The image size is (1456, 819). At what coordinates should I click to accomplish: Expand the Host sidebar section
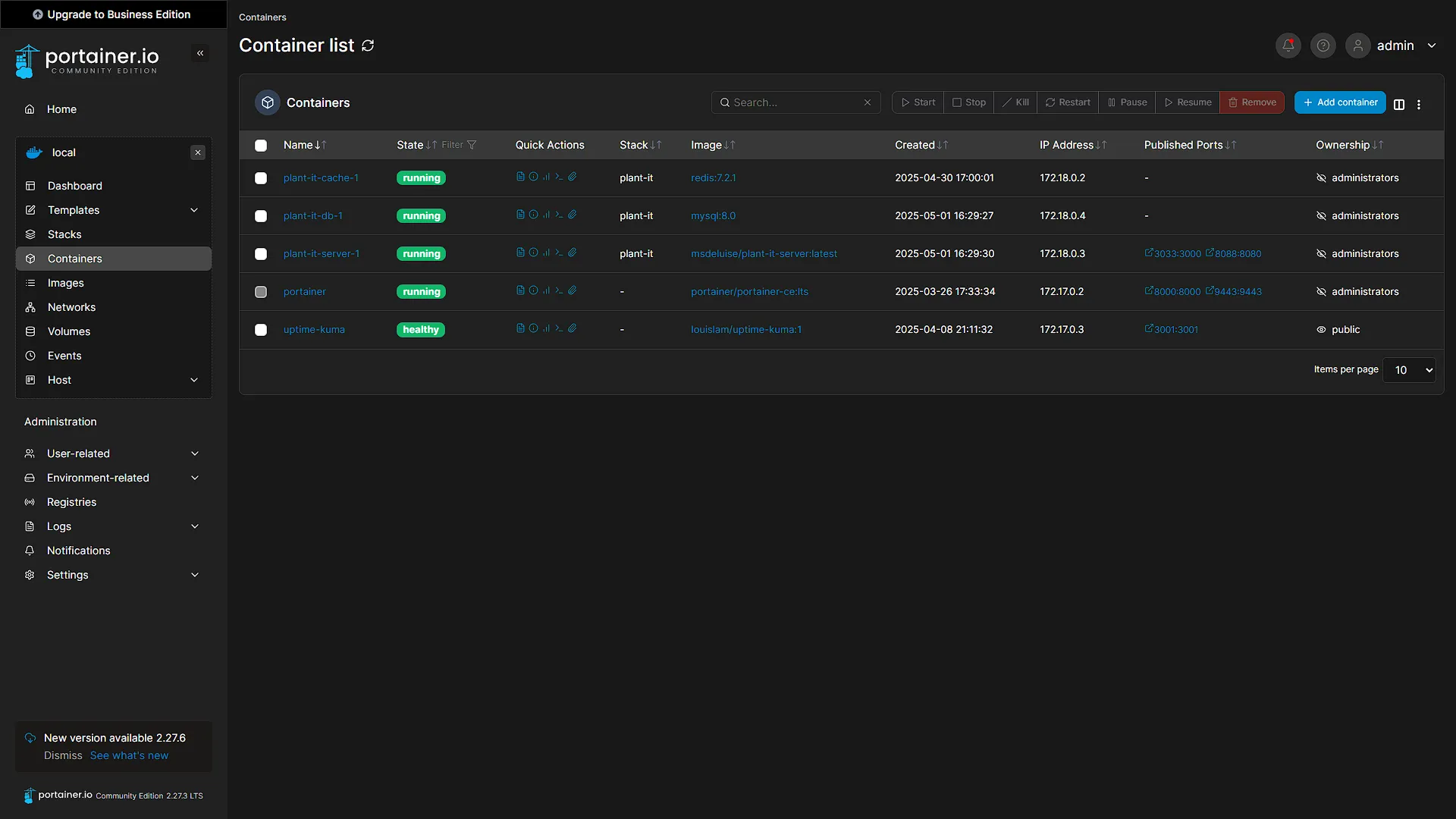click(x=114, y=380)
